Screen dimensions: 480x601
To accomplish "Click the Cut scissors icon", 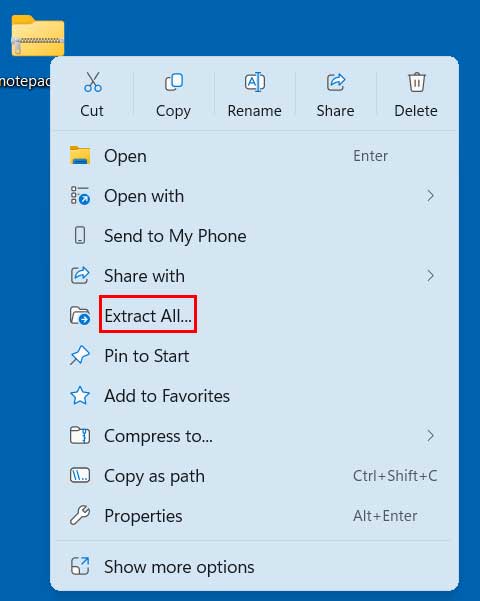I will pyautogui.click(x=93, y=82).
